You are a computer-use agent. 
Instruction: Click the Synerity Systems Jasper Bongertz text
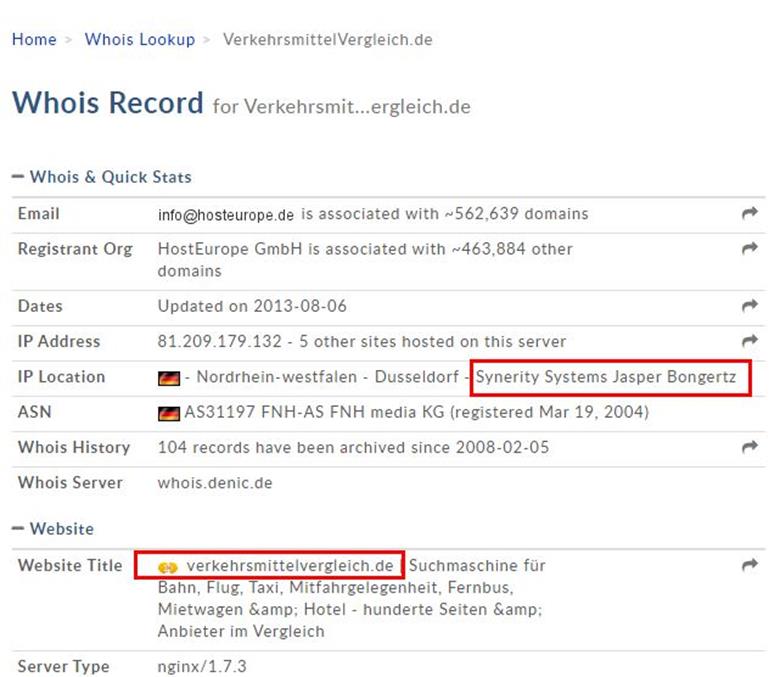(606, 377)
